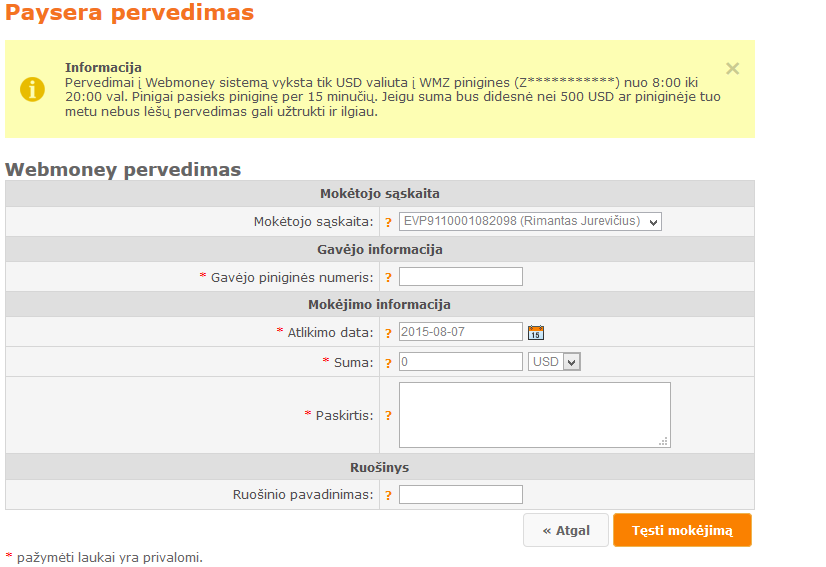Screen dimensions: 826x567
Task: Open the calendar date picker icon
Action: pos(536,333)
